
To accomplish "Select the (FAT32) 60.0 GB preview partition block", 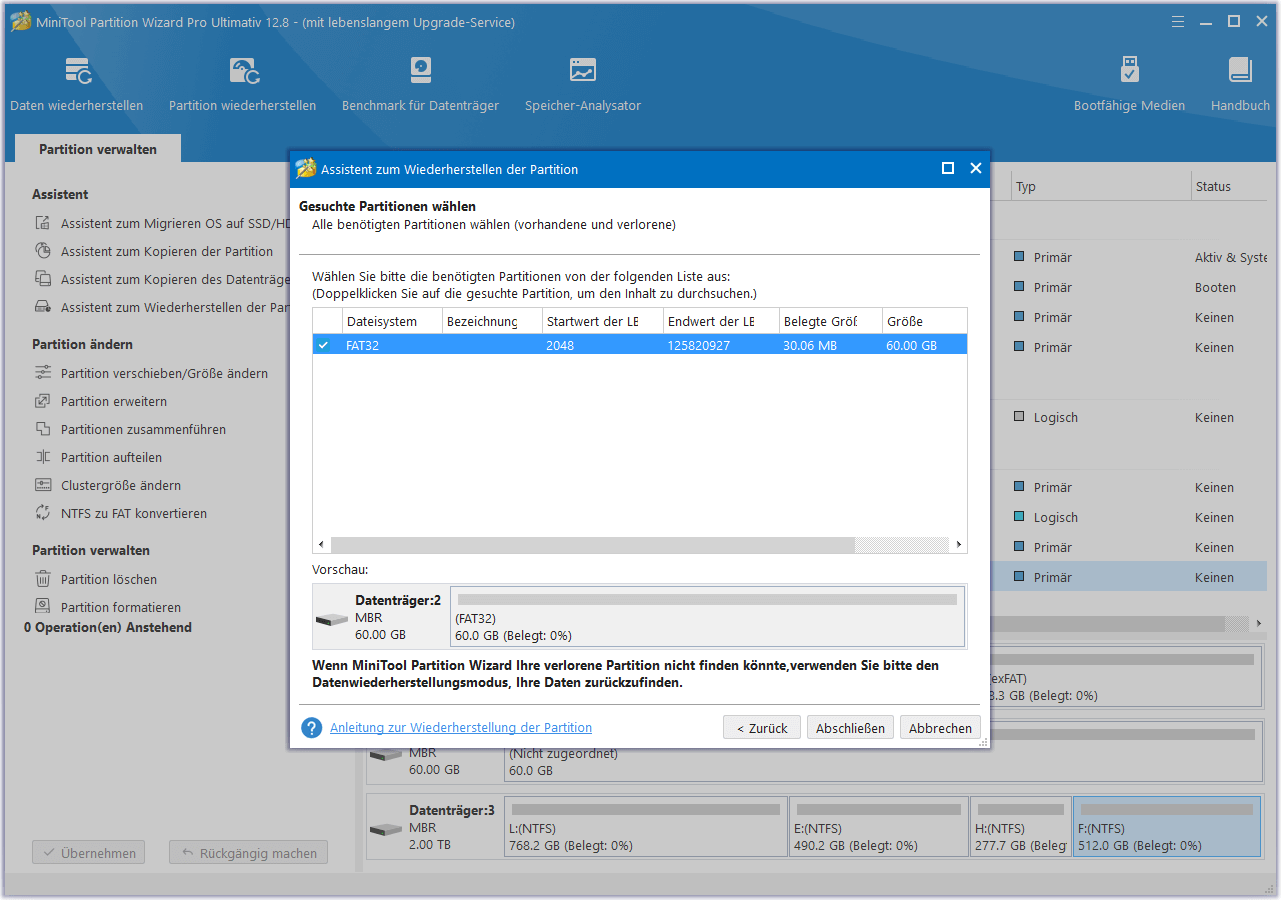I will 708,617.
